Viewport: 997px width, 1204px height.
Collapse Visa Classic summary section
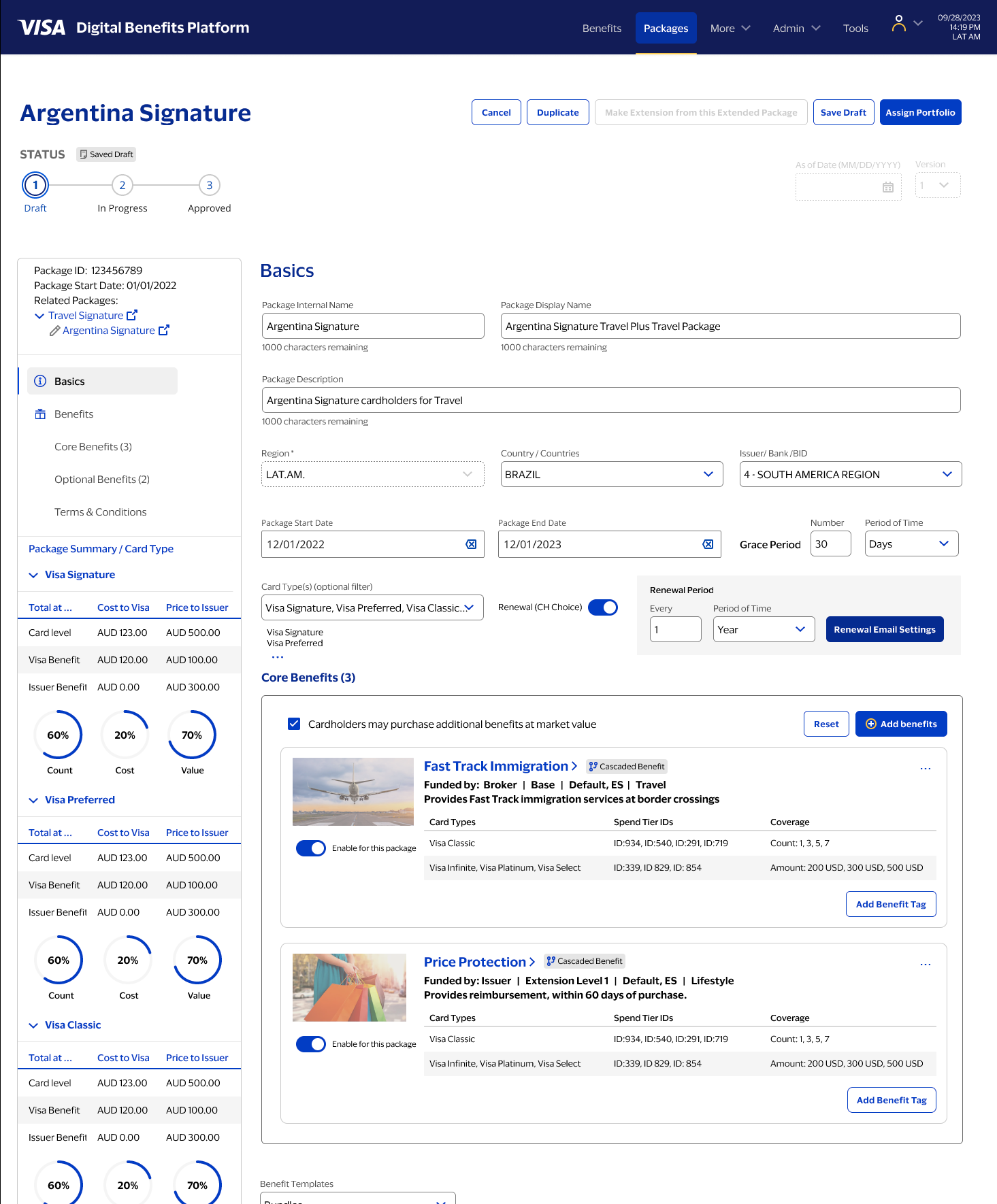point(33,1026)
